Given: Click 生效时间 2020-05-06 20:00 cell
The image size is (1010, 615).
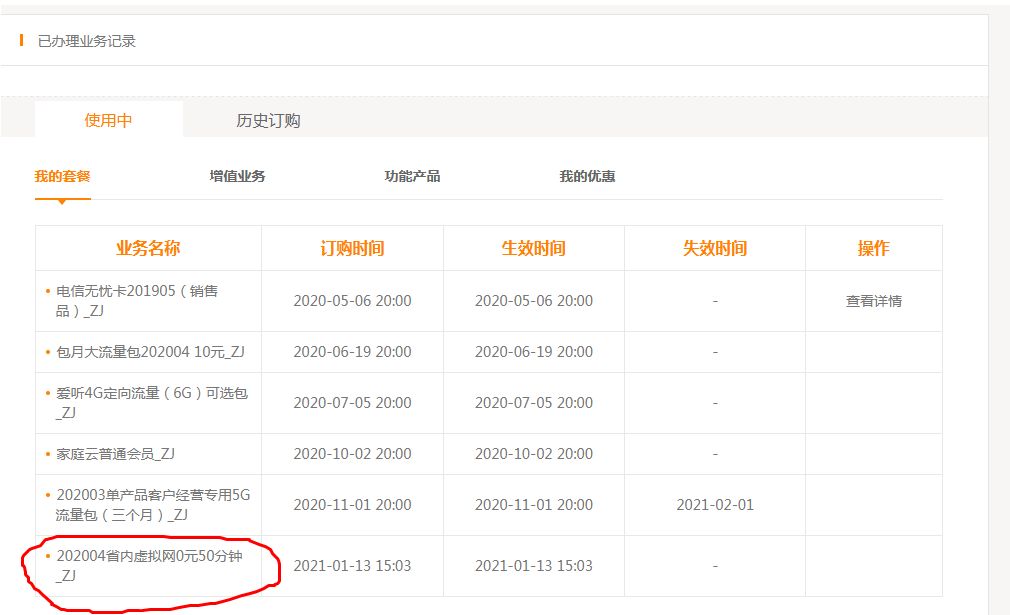Looking at the screenshot, I should [x=534, y=301].
